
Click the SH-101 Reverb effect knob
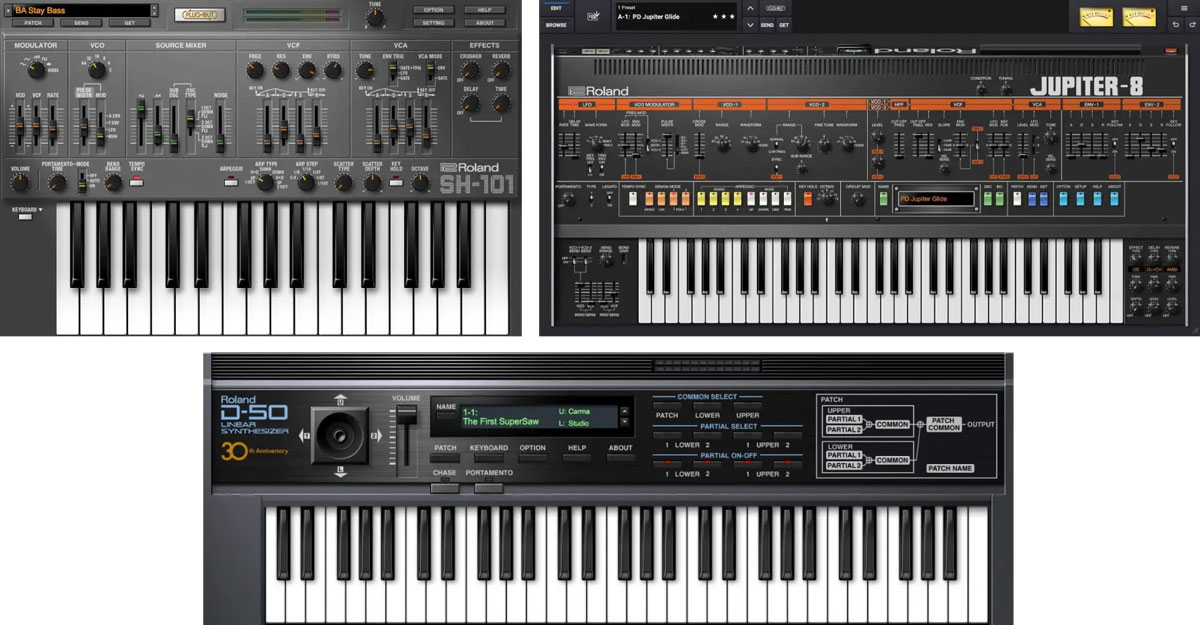500,69
